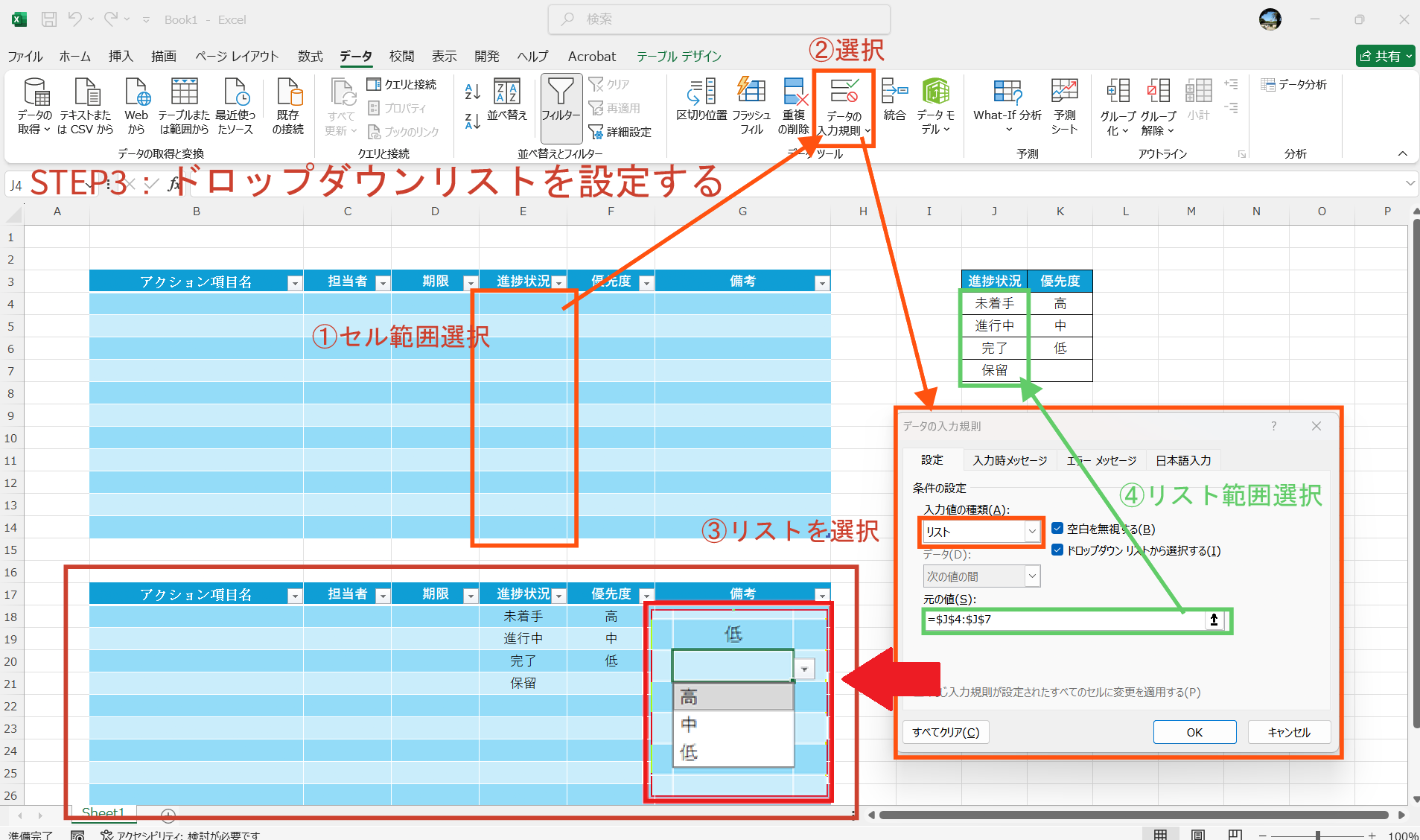Viewport: 1420px width, 840px height.
Task: Click the Save icon in title bar
Action: tap(49, 19)
